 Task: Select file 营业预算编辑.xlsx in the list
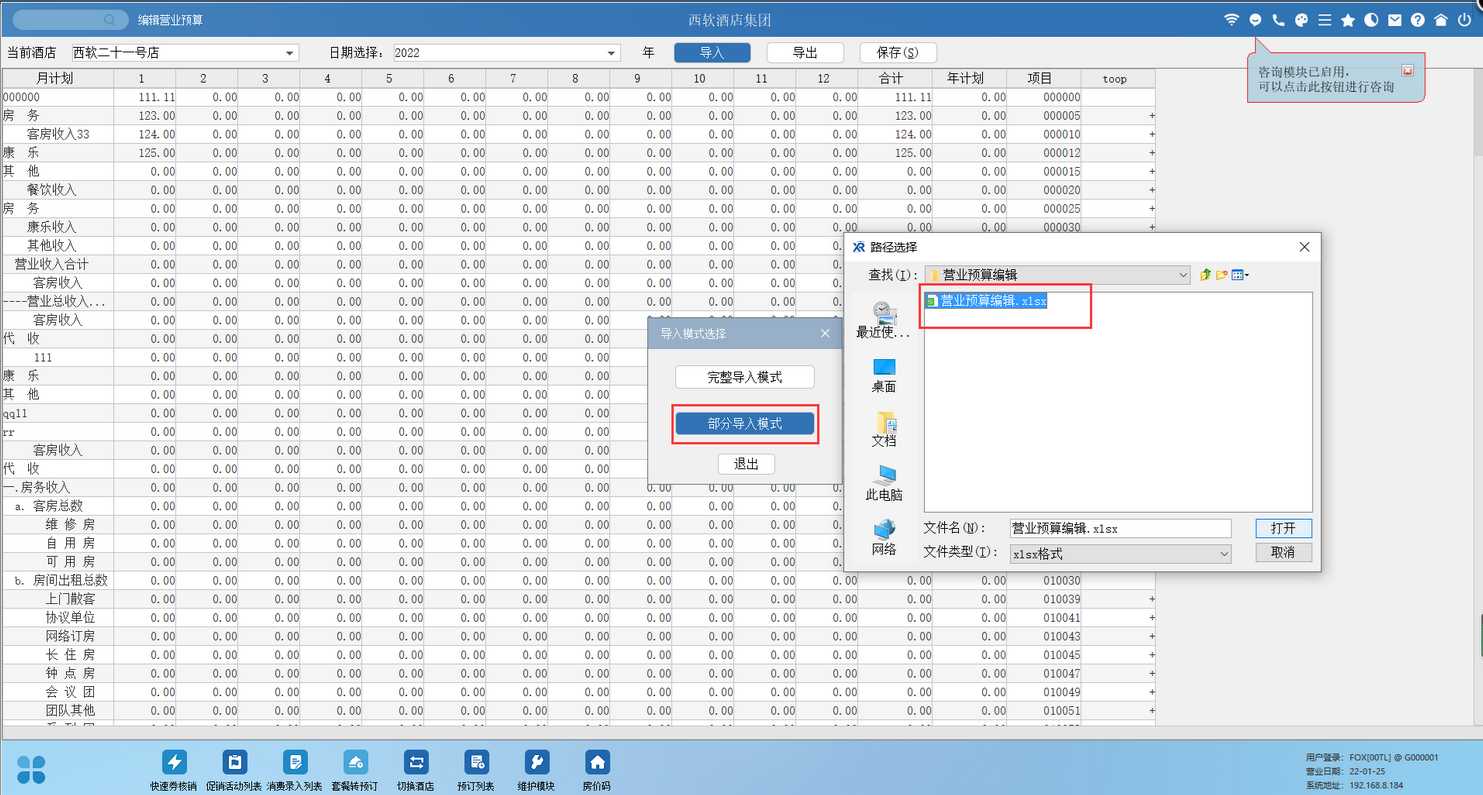(986, 301)
